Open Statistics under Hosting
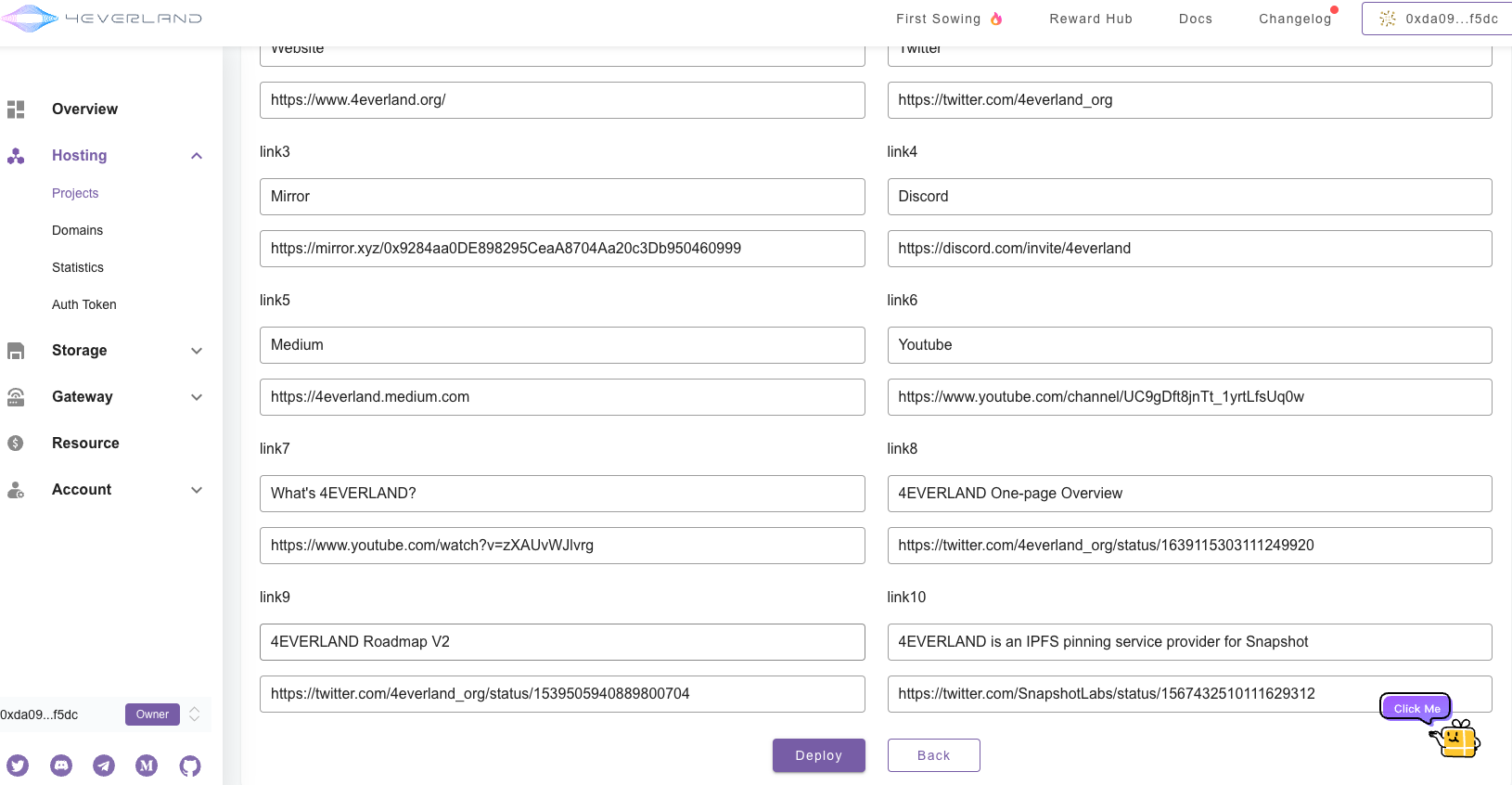The height and width of the screenshot is (785, 1512). click(78, 267)
